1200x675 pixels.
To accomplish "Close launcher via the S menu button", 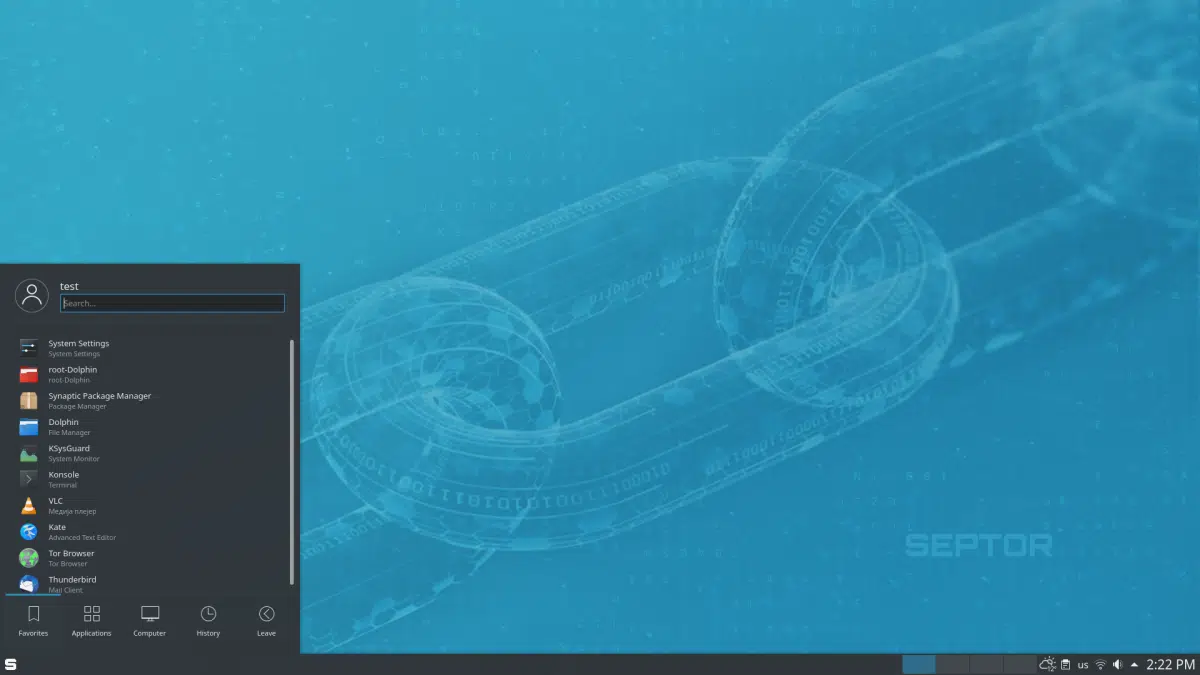I will (11, 664).
